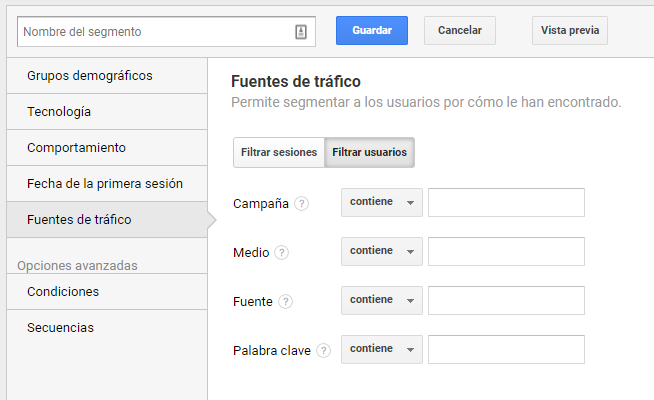Toggle Filtrar sesiones filter mode
Image resolution: width=654 pixels, height=400 pixels.
(279, 152)
